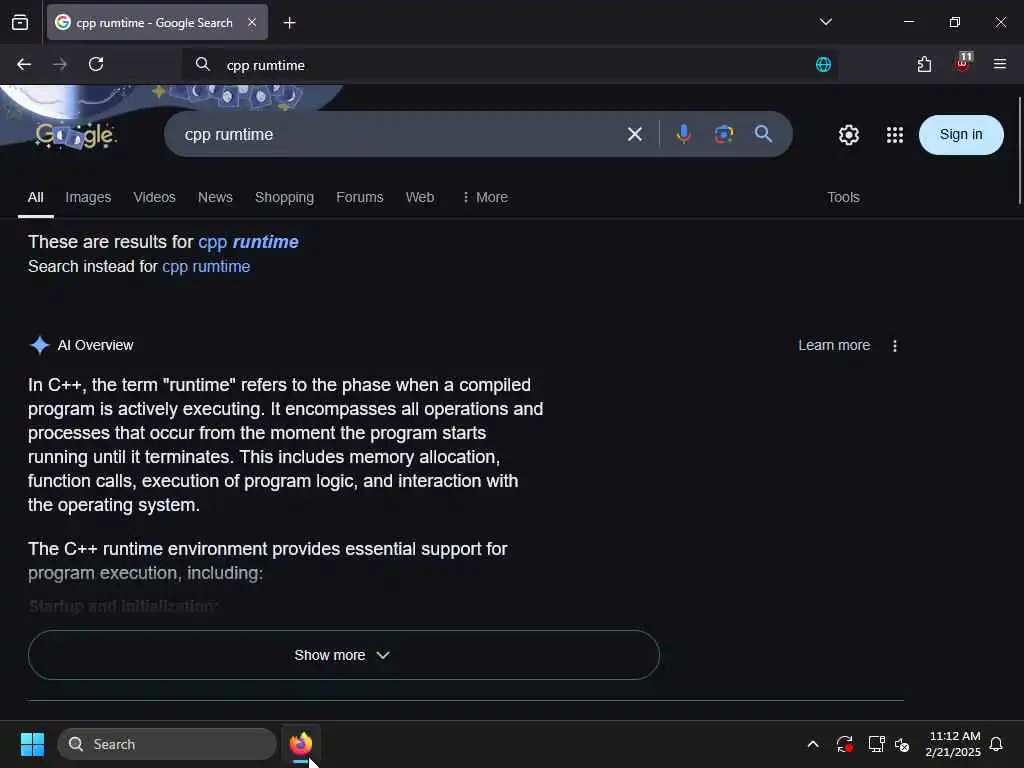Open AI Overview three-dot options menu
Screen dimensions: 1024x768
pos(895,345)
